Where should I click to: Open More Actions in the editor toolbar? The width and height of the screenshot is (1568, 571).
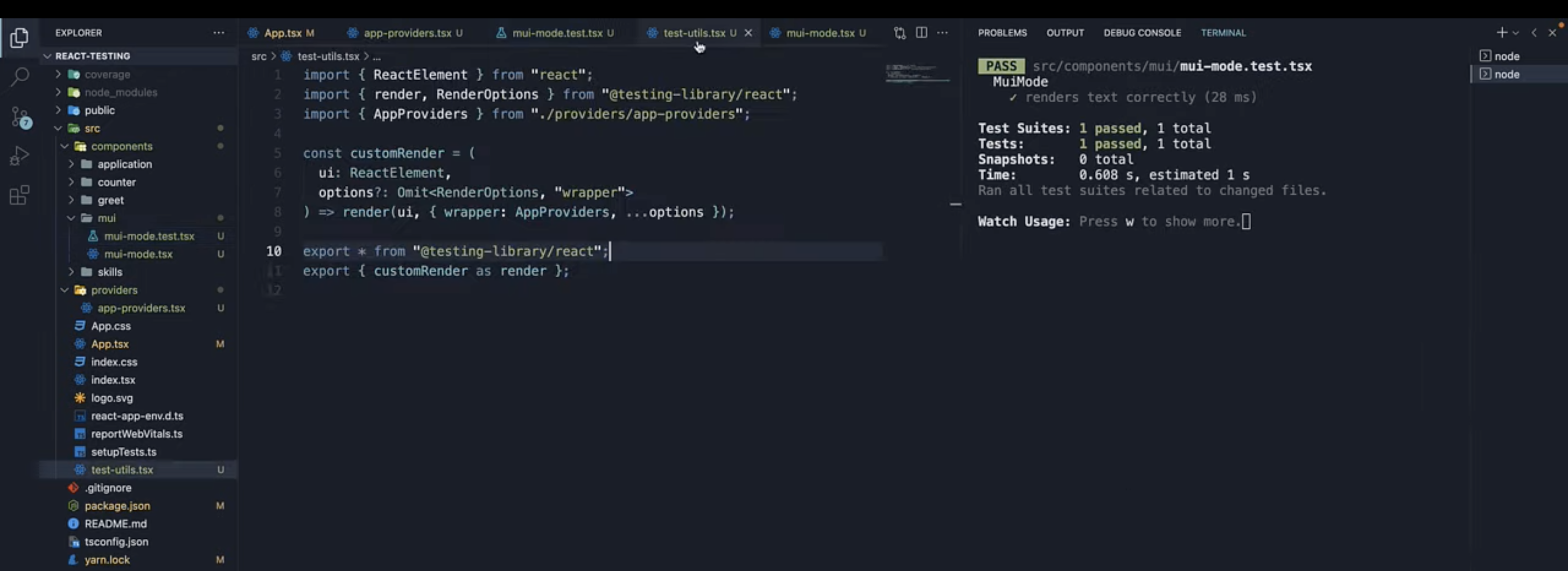point(942,33)
